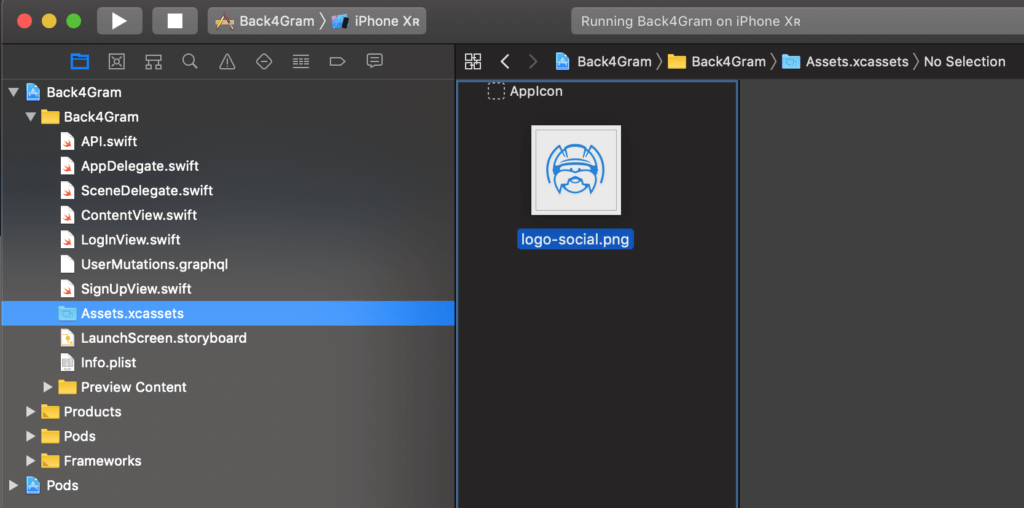
Task: Select the Preview Content folder
Action: [x=227, y=387]
